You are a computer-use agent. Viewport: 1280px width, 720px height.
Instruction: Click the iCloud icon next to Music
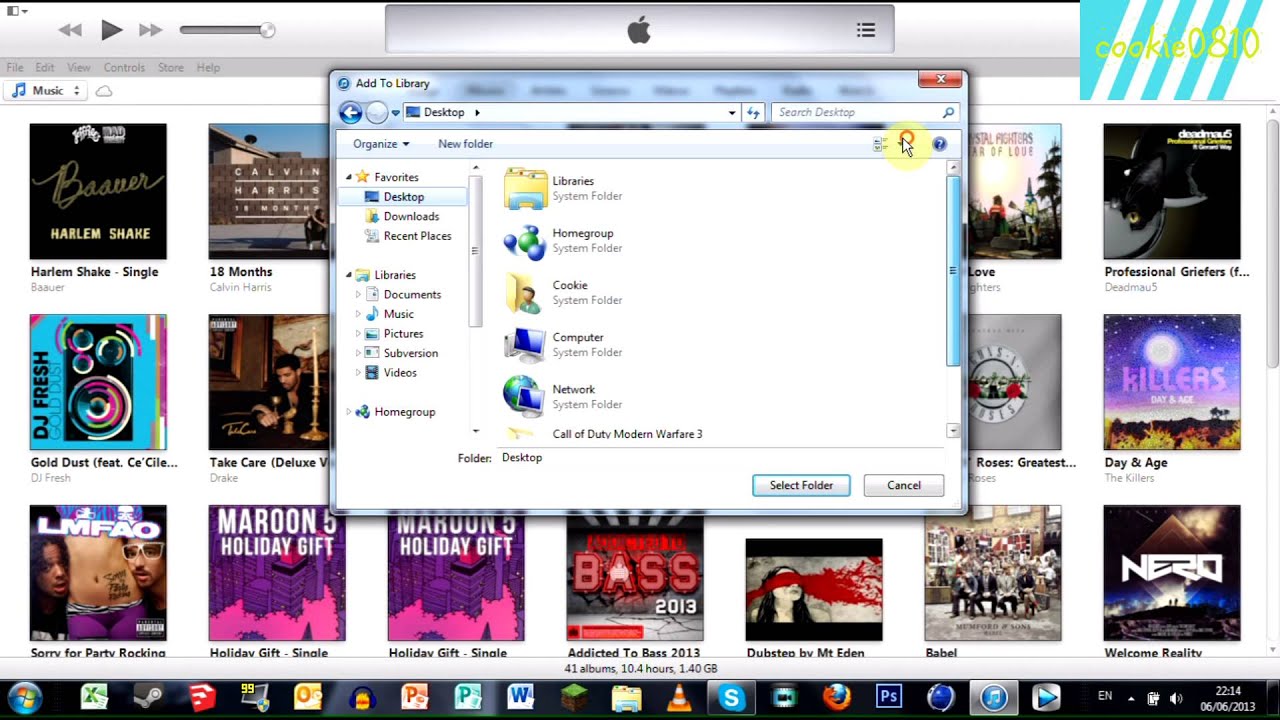pos(103,91)
